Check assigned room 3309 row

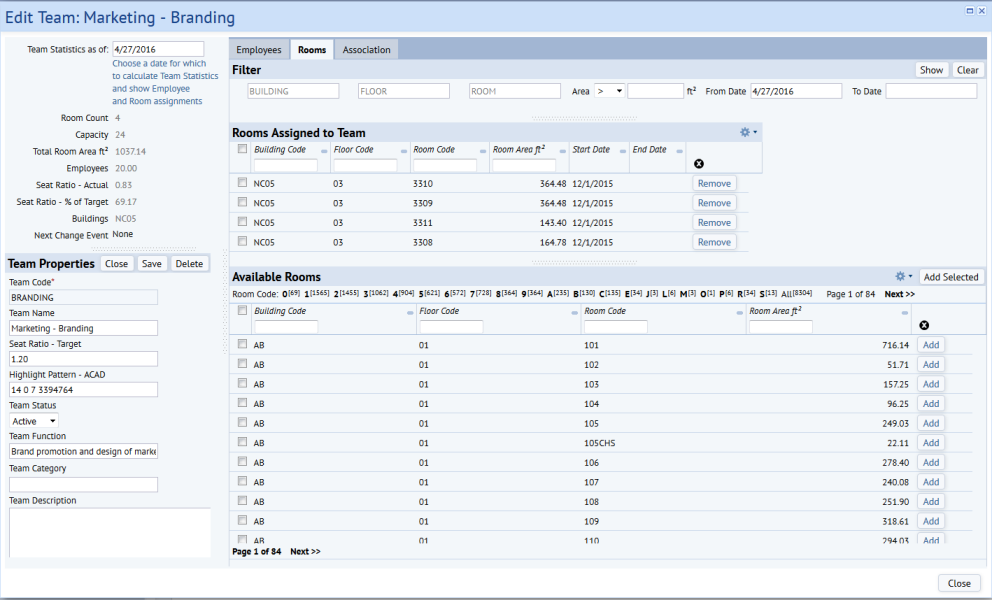[x=242, y=202]
